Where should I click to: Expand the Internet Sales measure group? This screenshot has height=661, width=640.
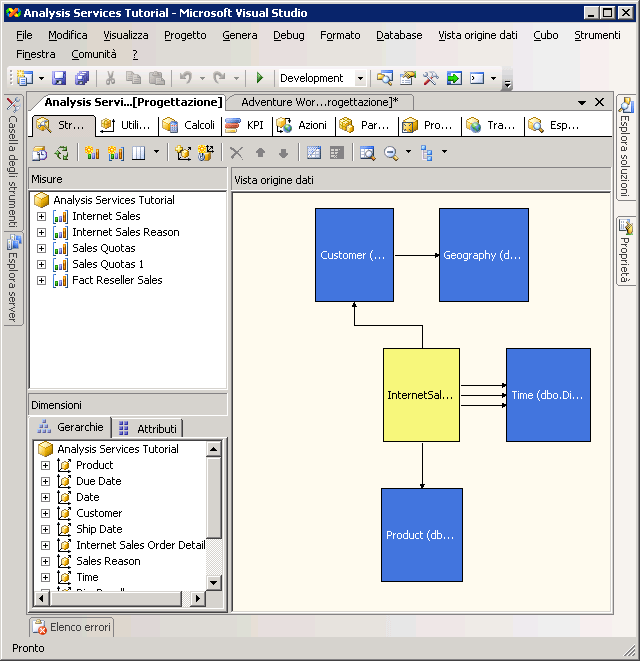[x=41, y=216]
